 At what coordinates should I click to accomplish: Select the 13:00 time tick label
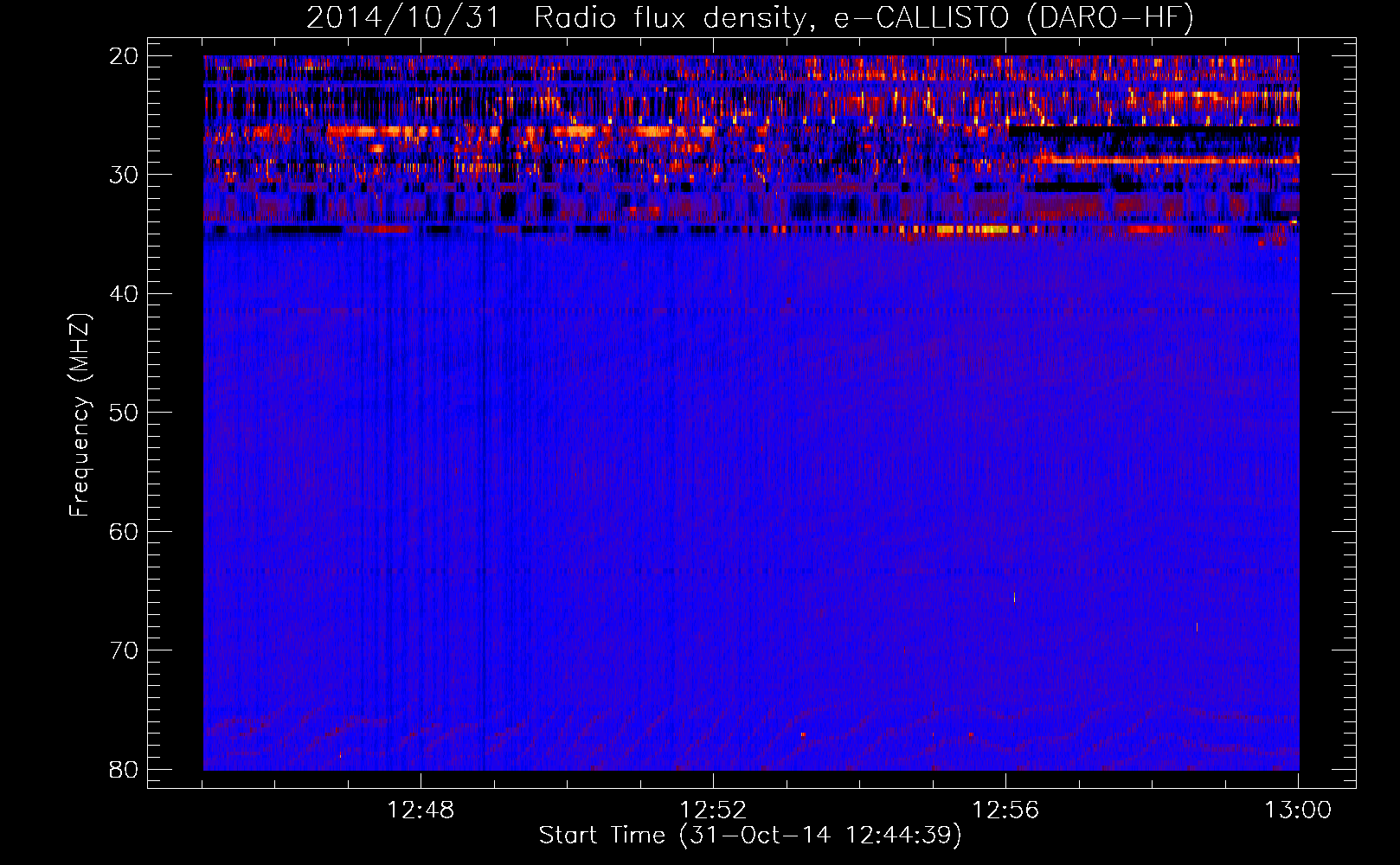(1298, 811)
